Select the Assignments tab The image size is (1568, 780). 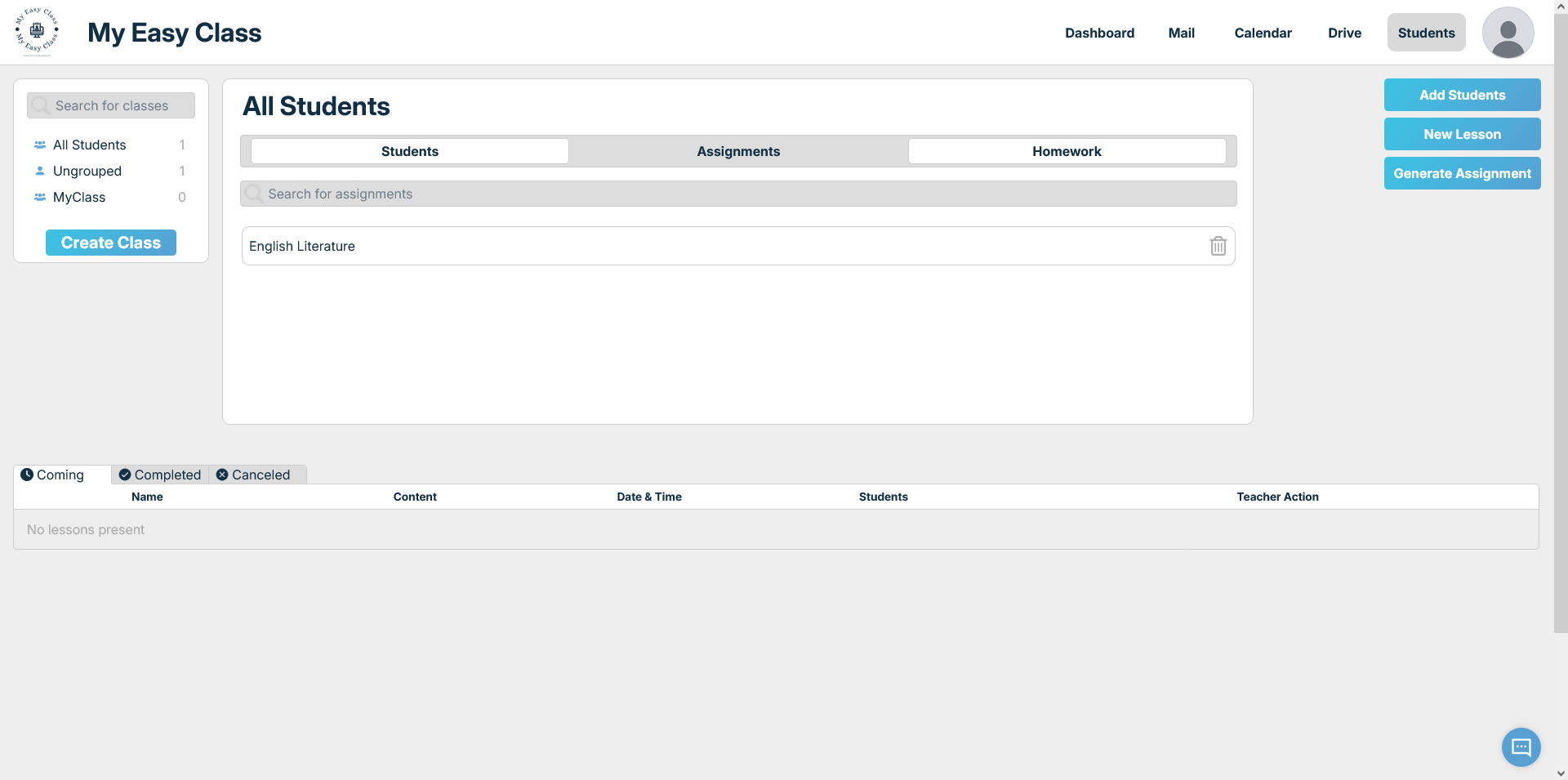(738, 151)
